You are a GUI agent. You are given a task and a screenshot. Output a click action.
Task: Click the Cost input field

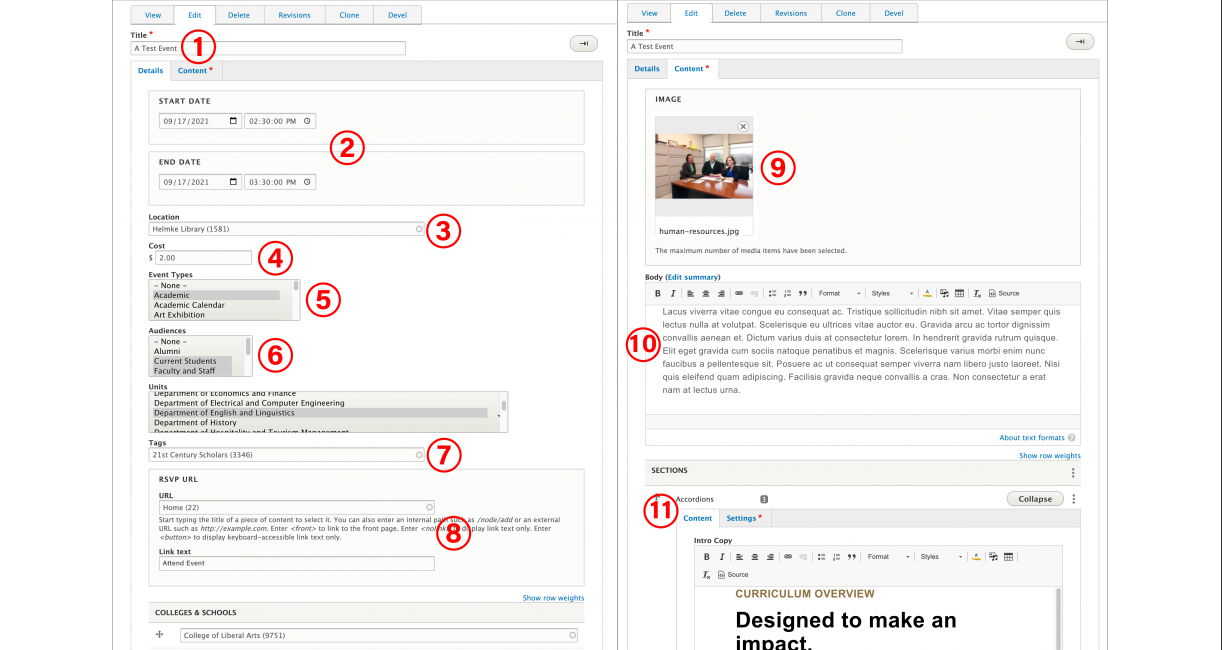(x=204, y=258)
